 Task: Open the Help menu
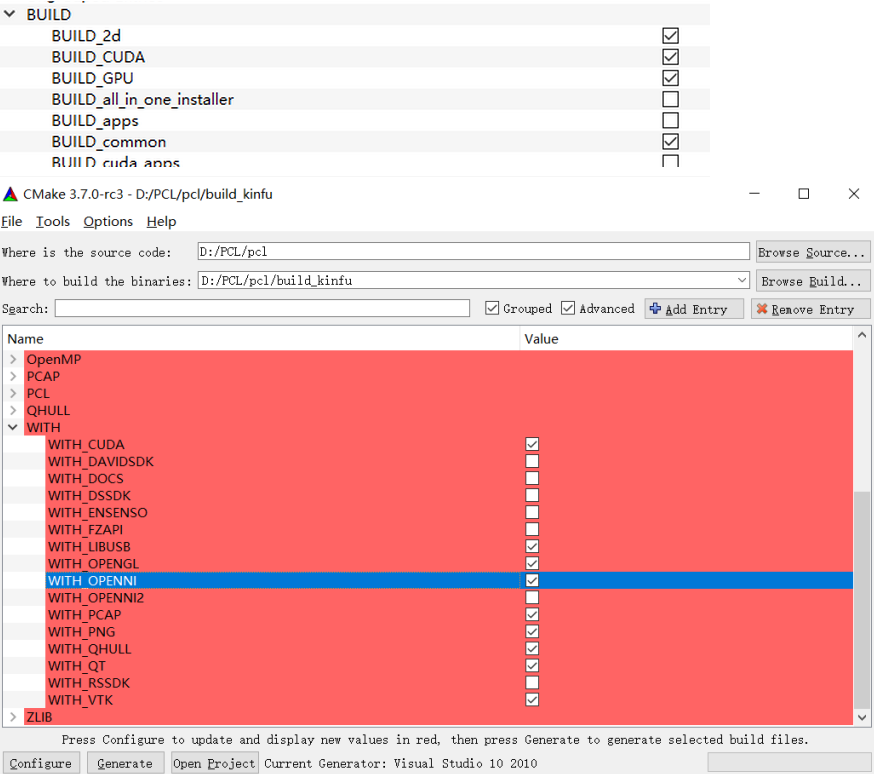[x=162, y=221]
